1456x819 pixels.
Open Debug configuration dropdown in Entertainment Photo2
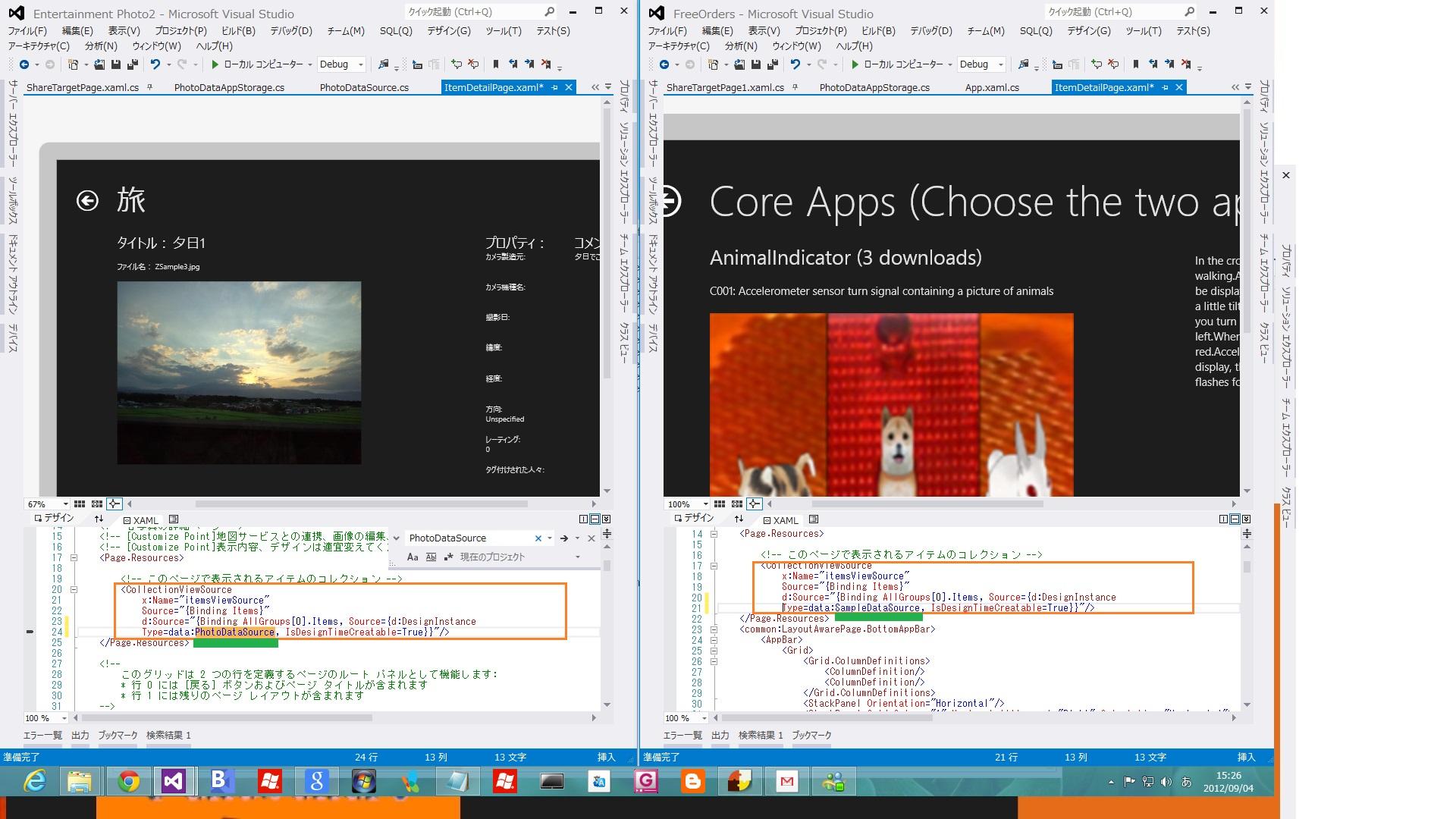(361, 64)
